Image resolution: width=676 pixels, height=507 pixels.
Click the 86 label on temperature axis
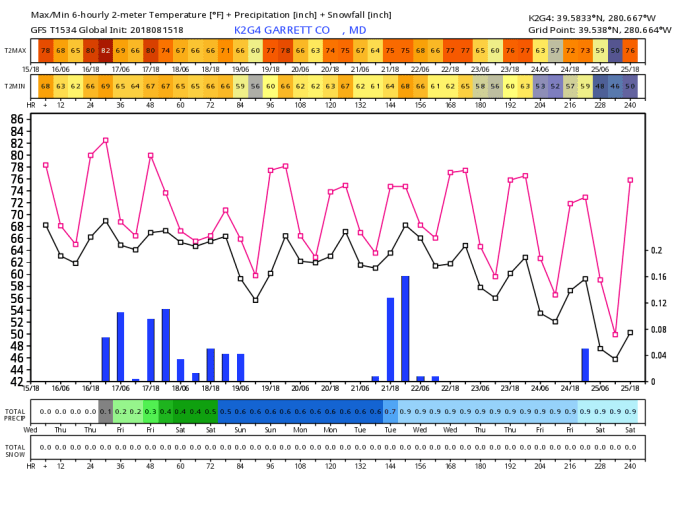(16, 119)
